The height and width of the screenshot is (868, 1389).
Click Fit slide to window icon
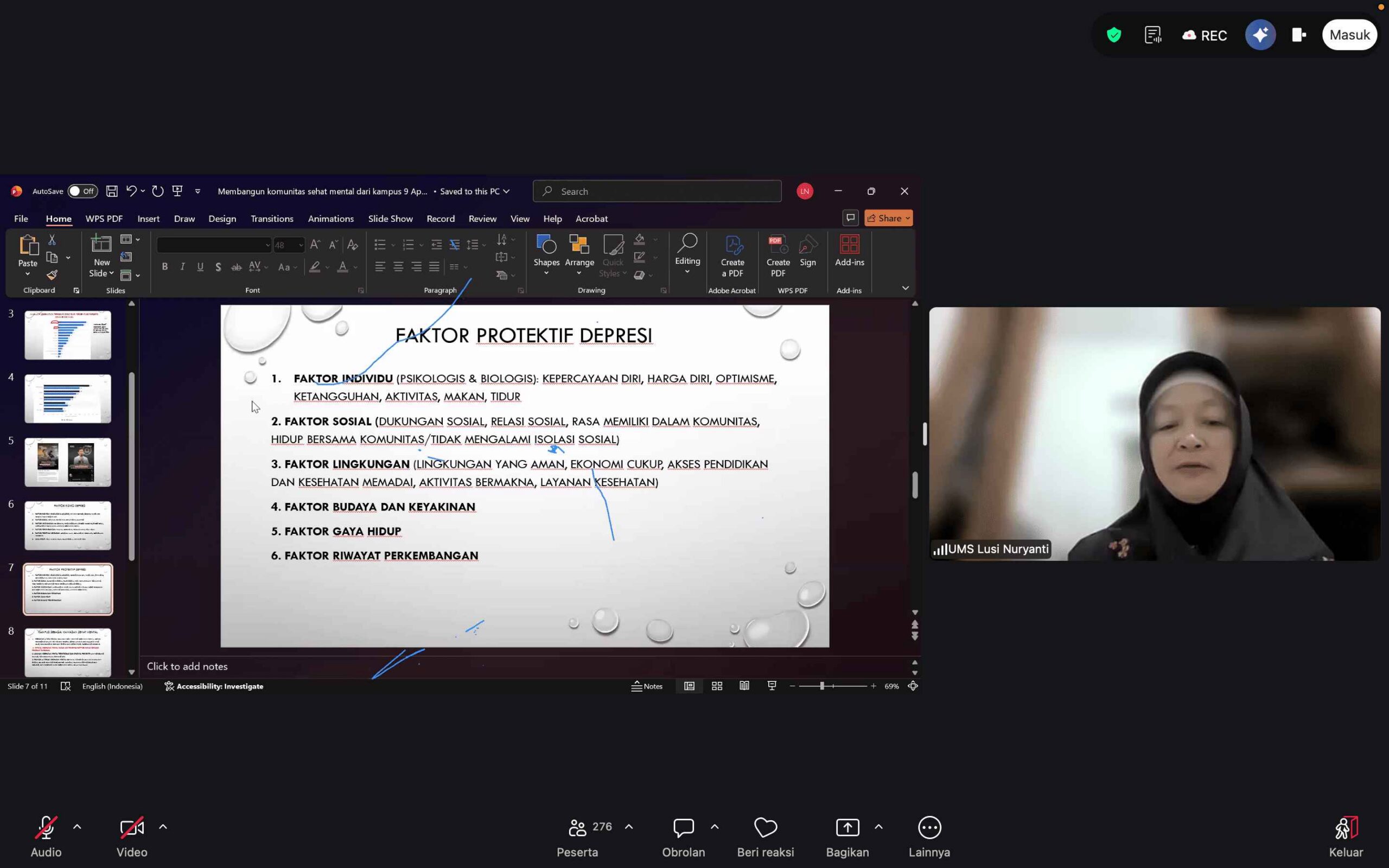913,686
